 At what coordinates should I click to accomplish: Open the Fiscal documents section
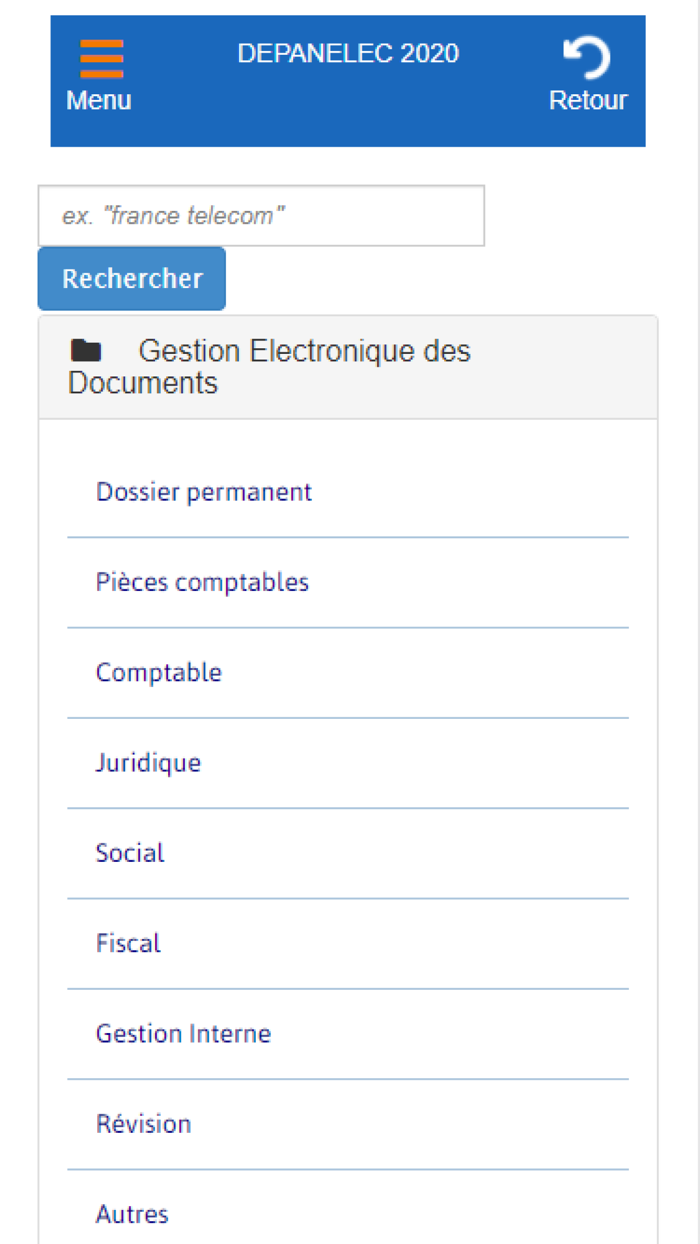click(x=128, y=943)
